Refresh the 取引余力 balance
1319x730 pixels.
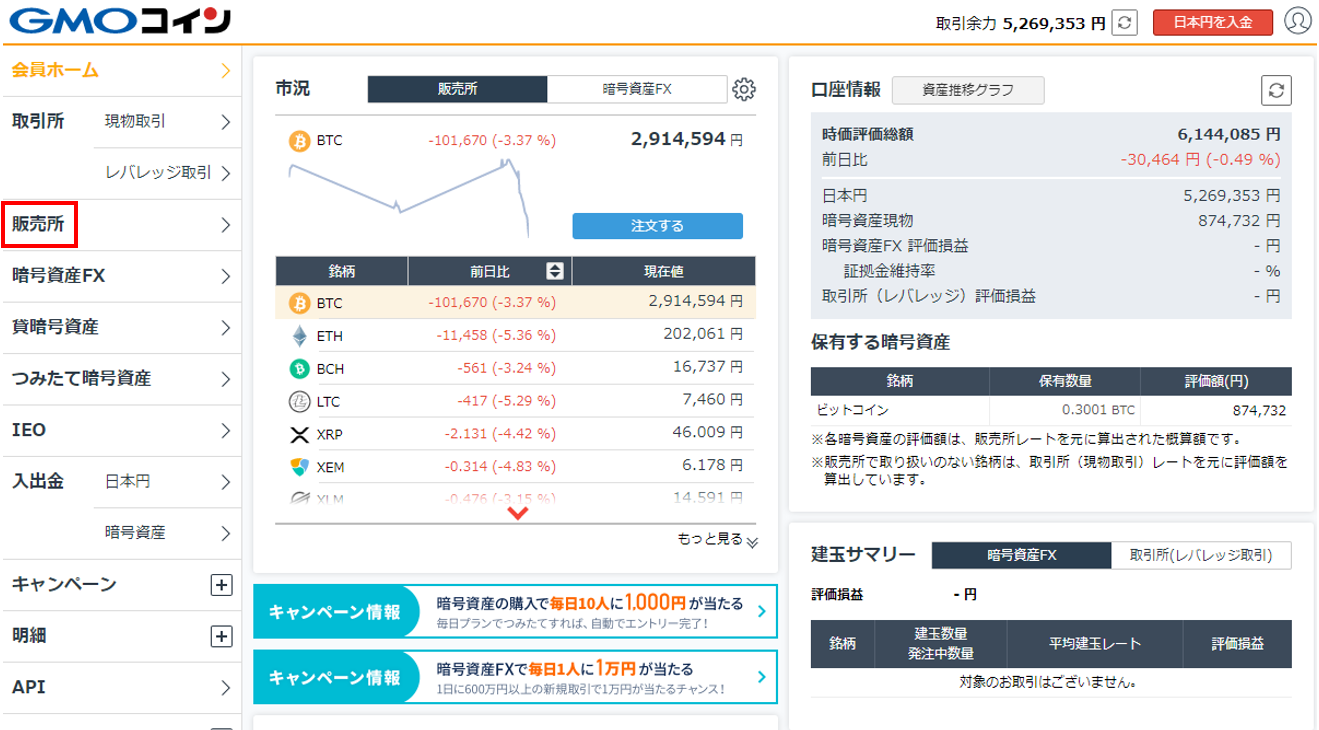click(x=1125, y=22)
